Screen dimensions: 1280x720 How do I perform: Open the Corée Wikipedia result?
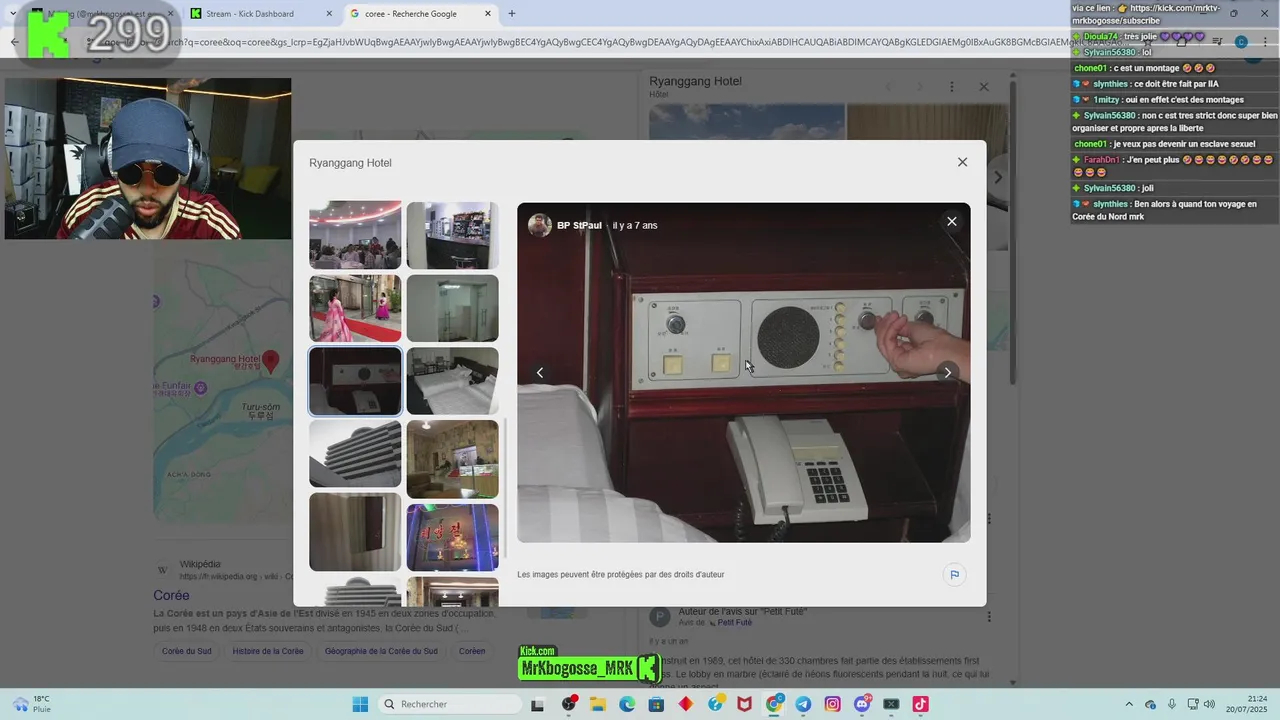point(171,595)
